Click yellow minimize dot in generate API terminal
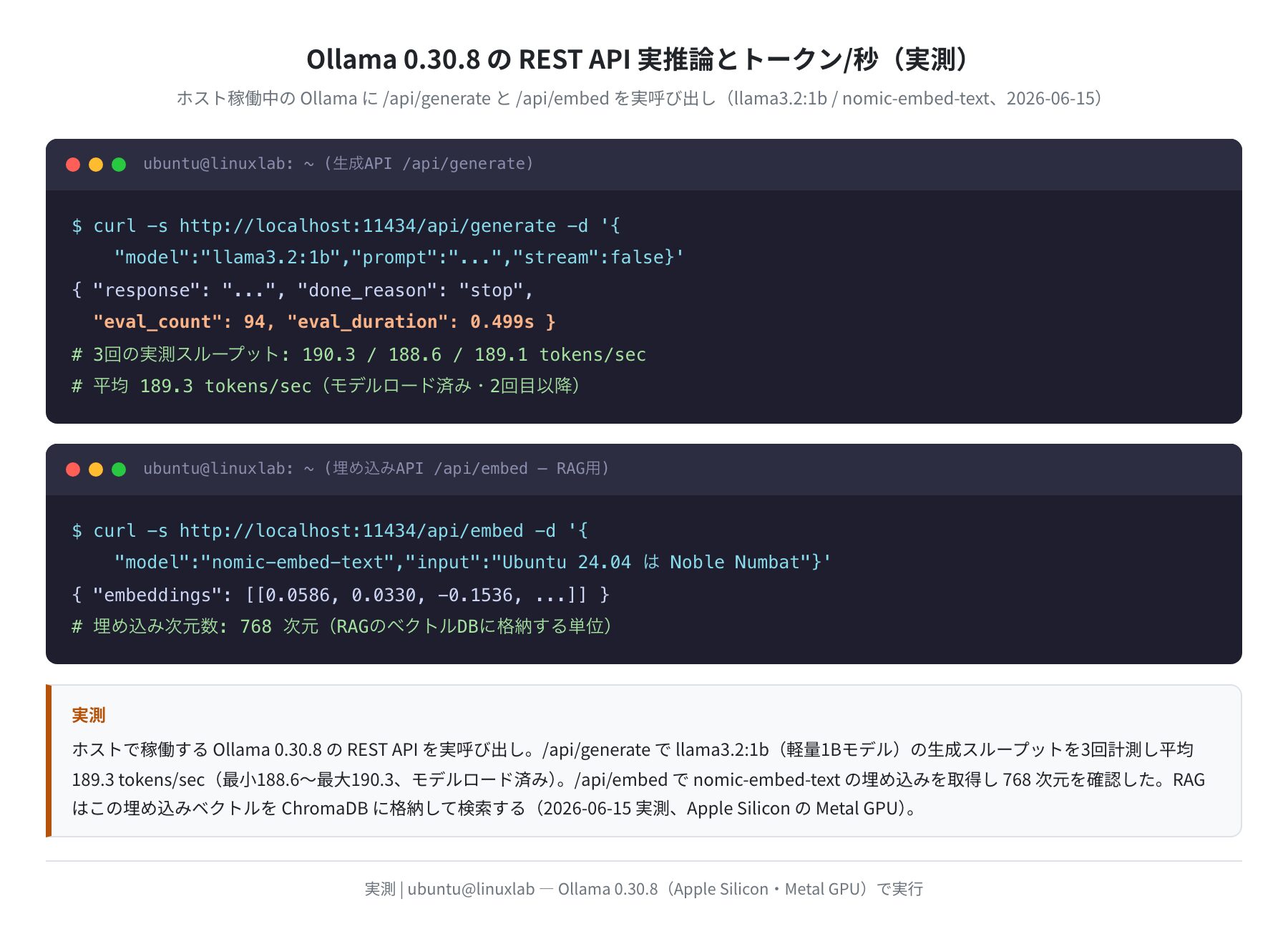1288x929 pixels. tap(96, 165)
